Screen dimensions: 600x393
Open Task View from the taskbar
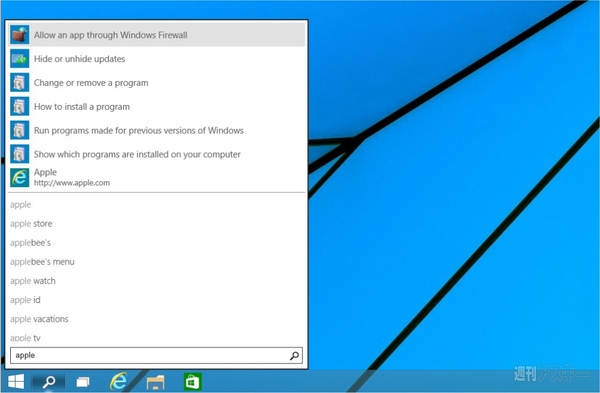click(x=83, y=382)
